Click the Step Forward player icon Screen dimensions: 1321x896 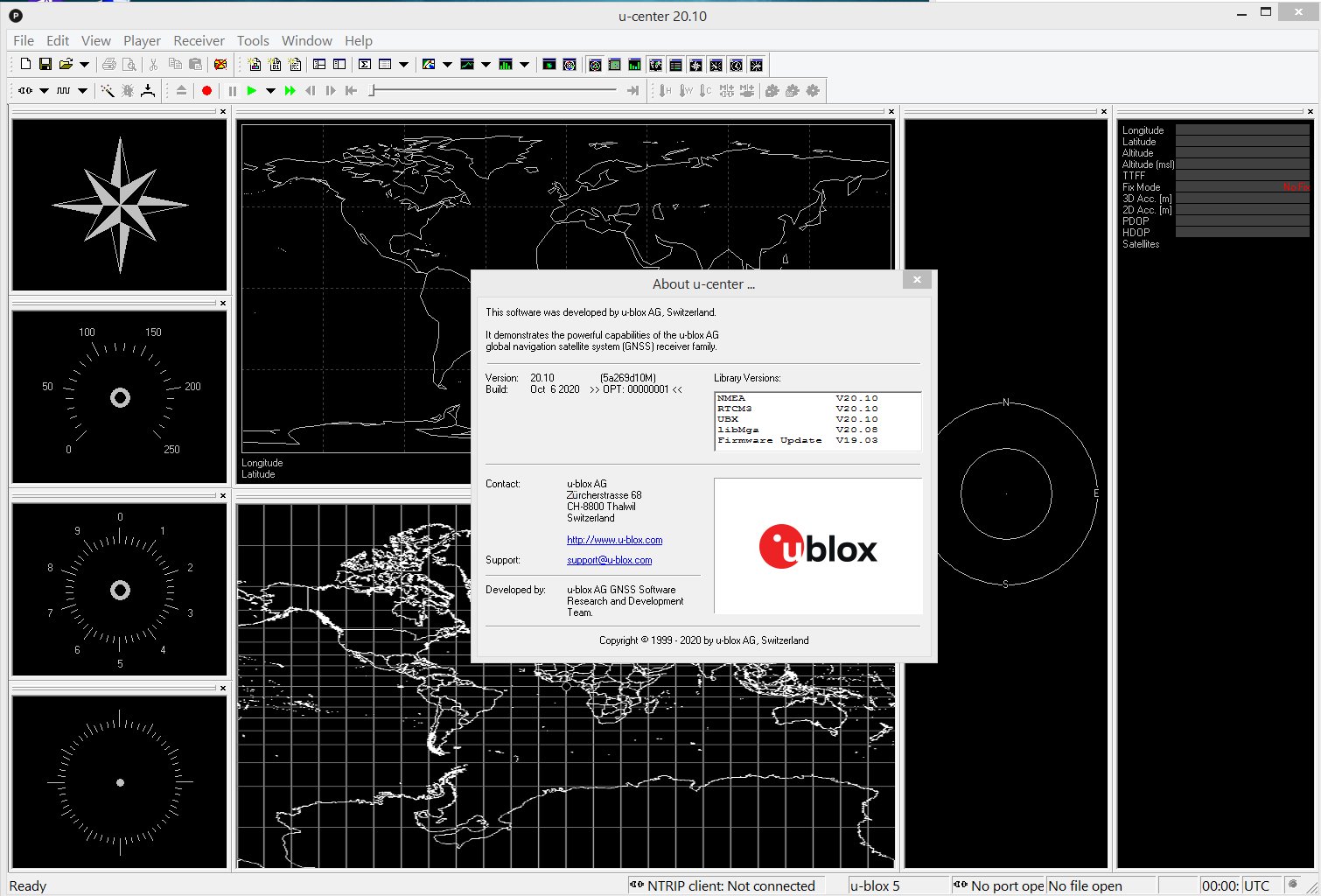(x=331, y=90)
